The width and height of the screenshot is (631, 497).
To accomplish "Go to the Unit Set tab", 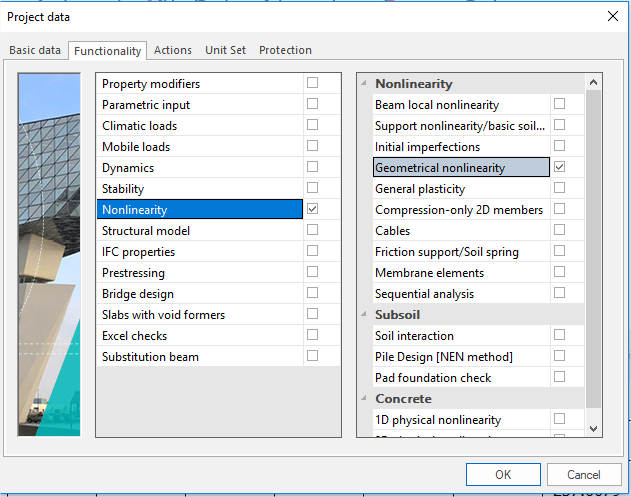I will (x=225, y=50).
